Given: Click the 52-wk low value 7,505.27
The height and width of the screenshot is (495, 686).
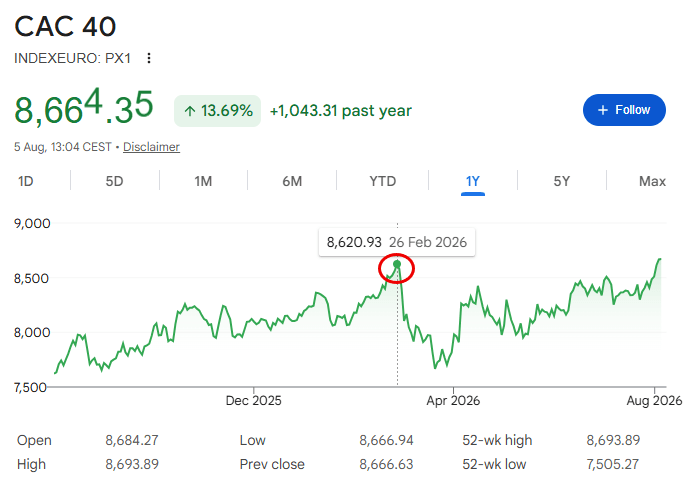Looking at the screenshot, I should tap(612, 464).
